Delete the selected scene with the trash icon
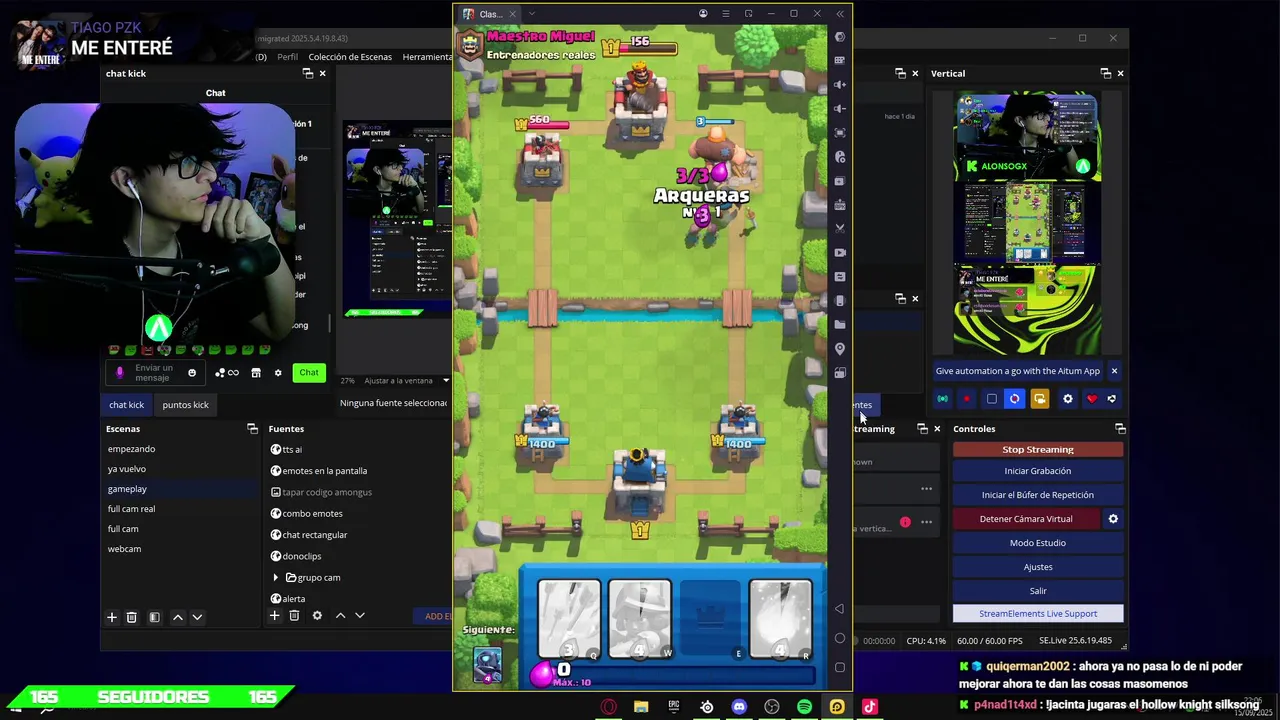The image size is (1280, 720). click(131, 617)
